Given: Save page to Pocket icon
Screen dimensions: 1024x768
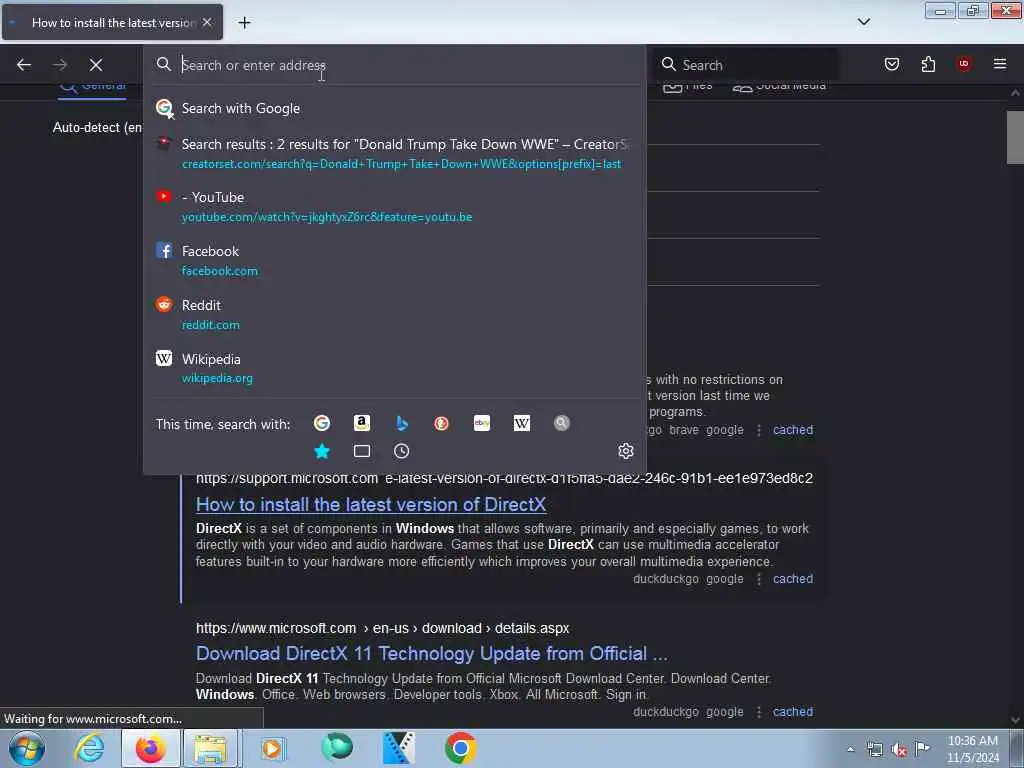Looking at the screenshot, I should coord(891,64).
